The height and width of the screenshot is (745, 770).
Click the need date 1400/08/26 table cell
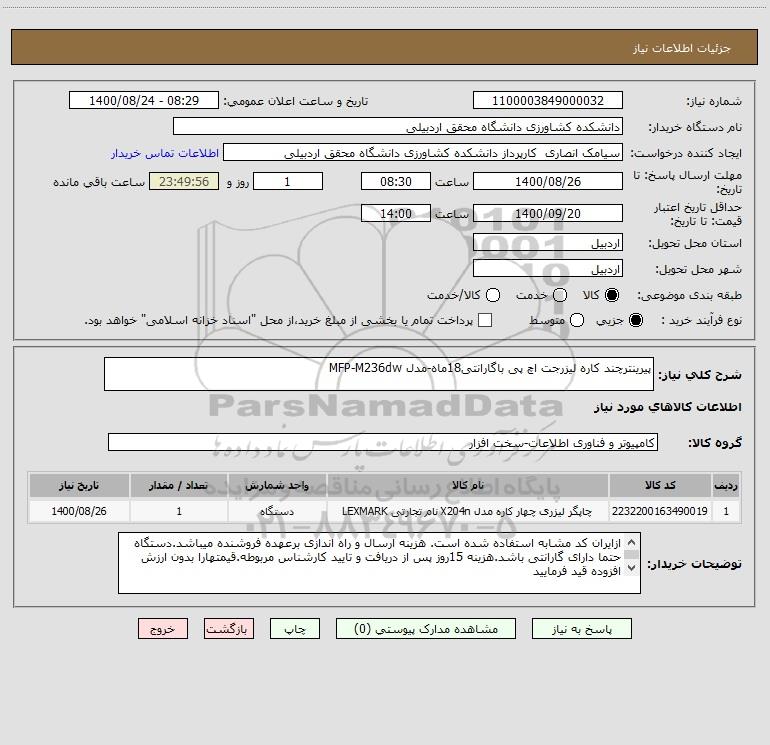(79, 511)
